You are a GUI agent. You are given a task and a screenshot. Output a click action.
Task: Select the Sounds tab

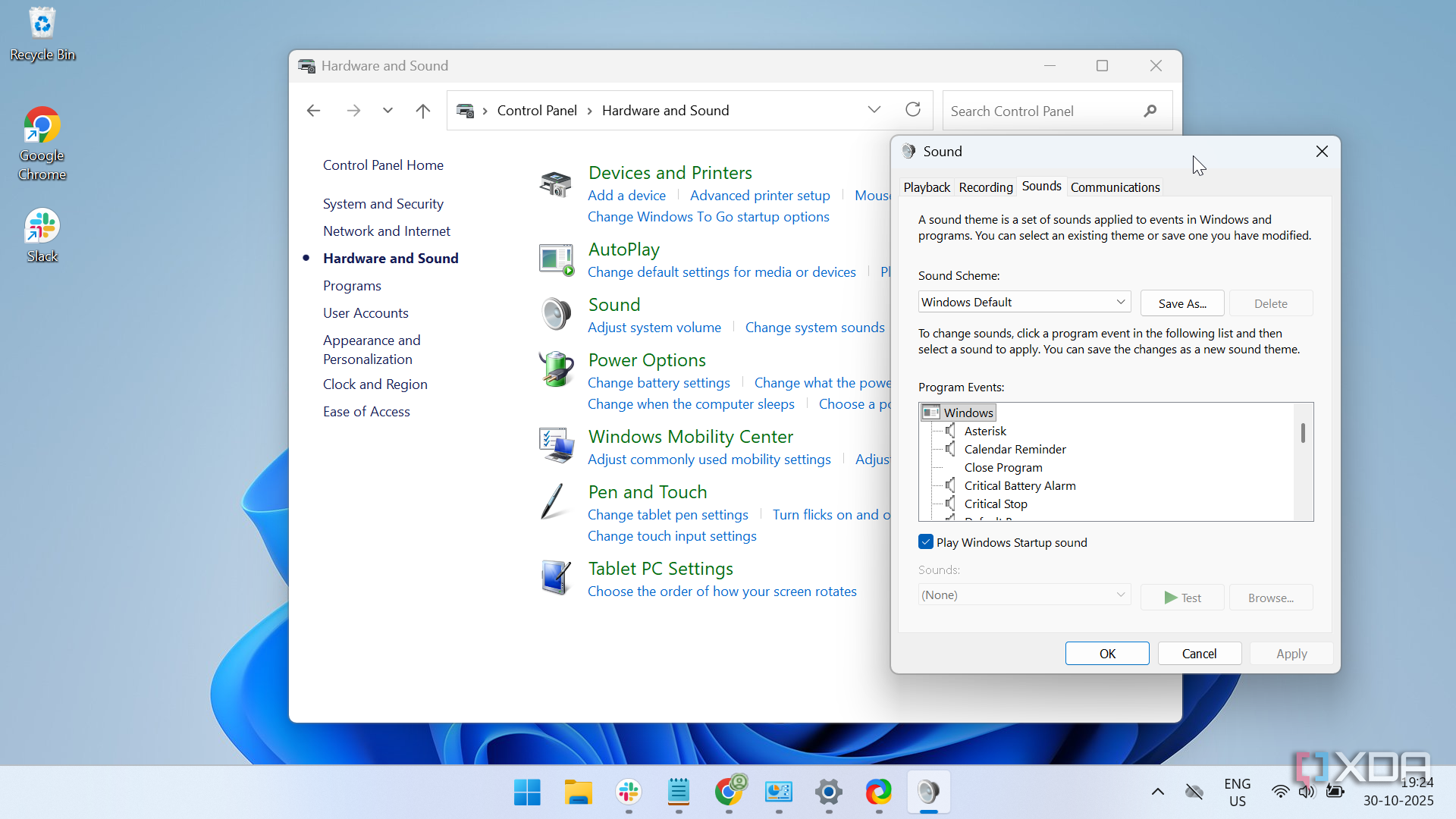pyautogui.click(x=1041, y=186)
